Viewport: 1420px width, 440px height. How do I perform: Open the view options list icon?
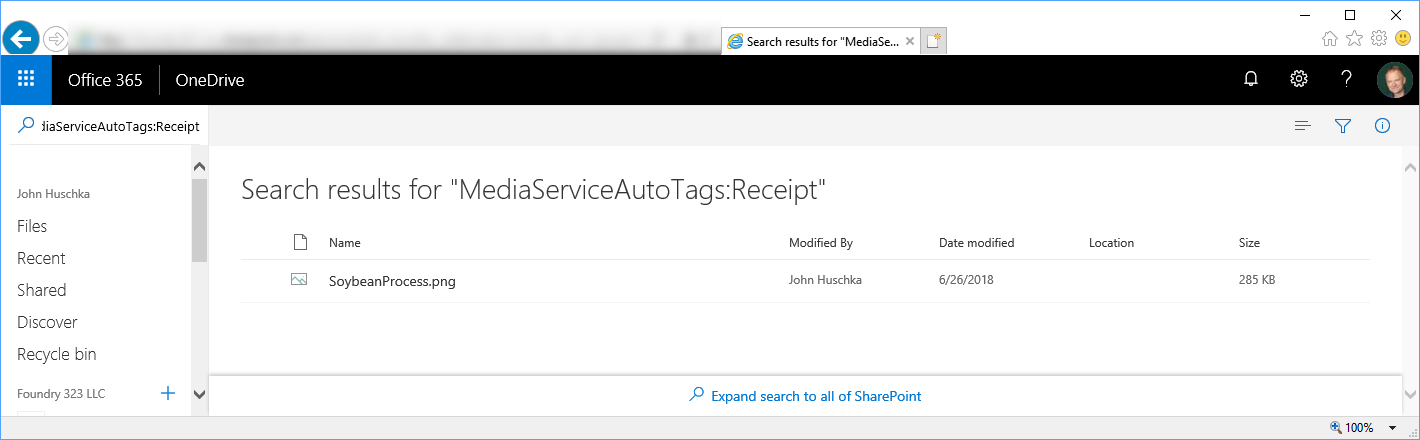1302,126
